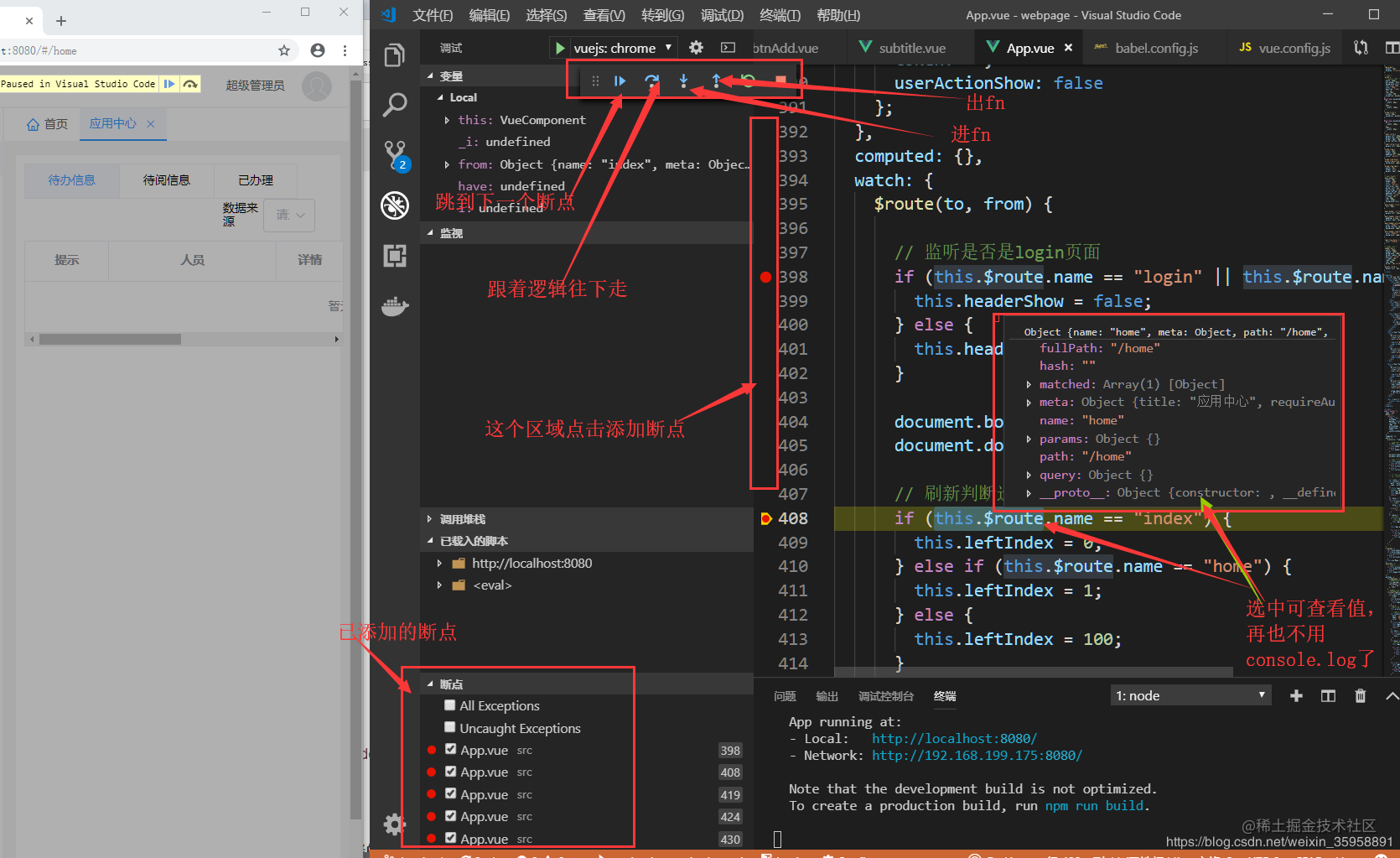The height and width of the screenshot is (858, 1400).
Task: Open the Search view in activity bar
Action: coord(395,105)
